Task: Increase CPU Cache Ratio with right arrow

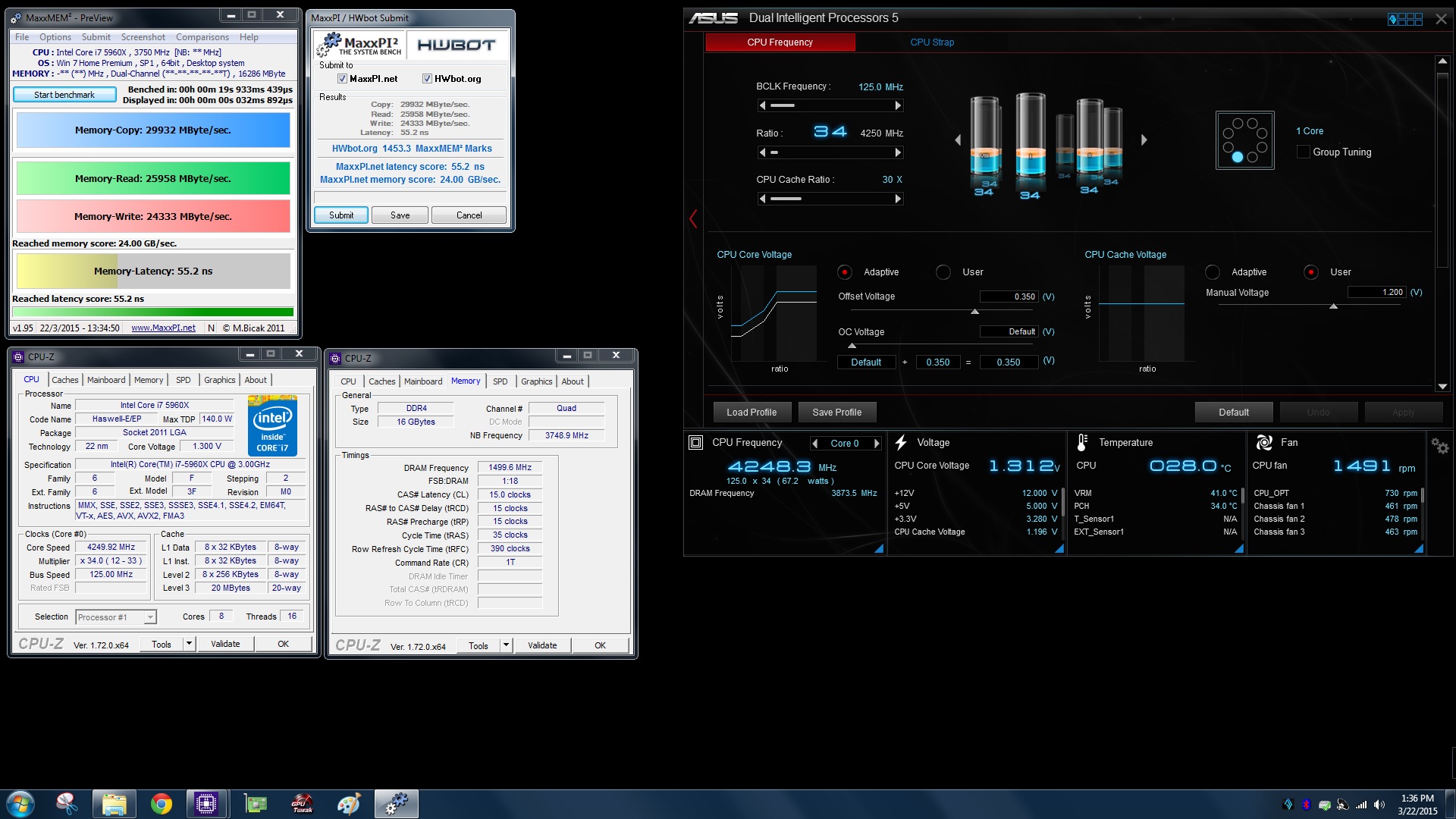Action: (x=899, y=199)
